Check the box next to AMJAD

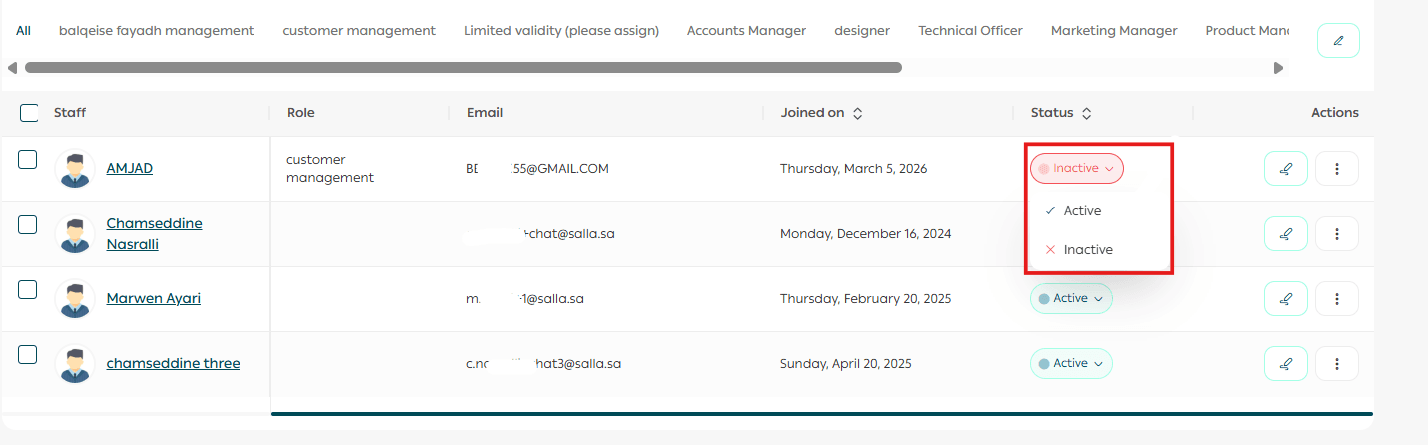coord(28,159)
